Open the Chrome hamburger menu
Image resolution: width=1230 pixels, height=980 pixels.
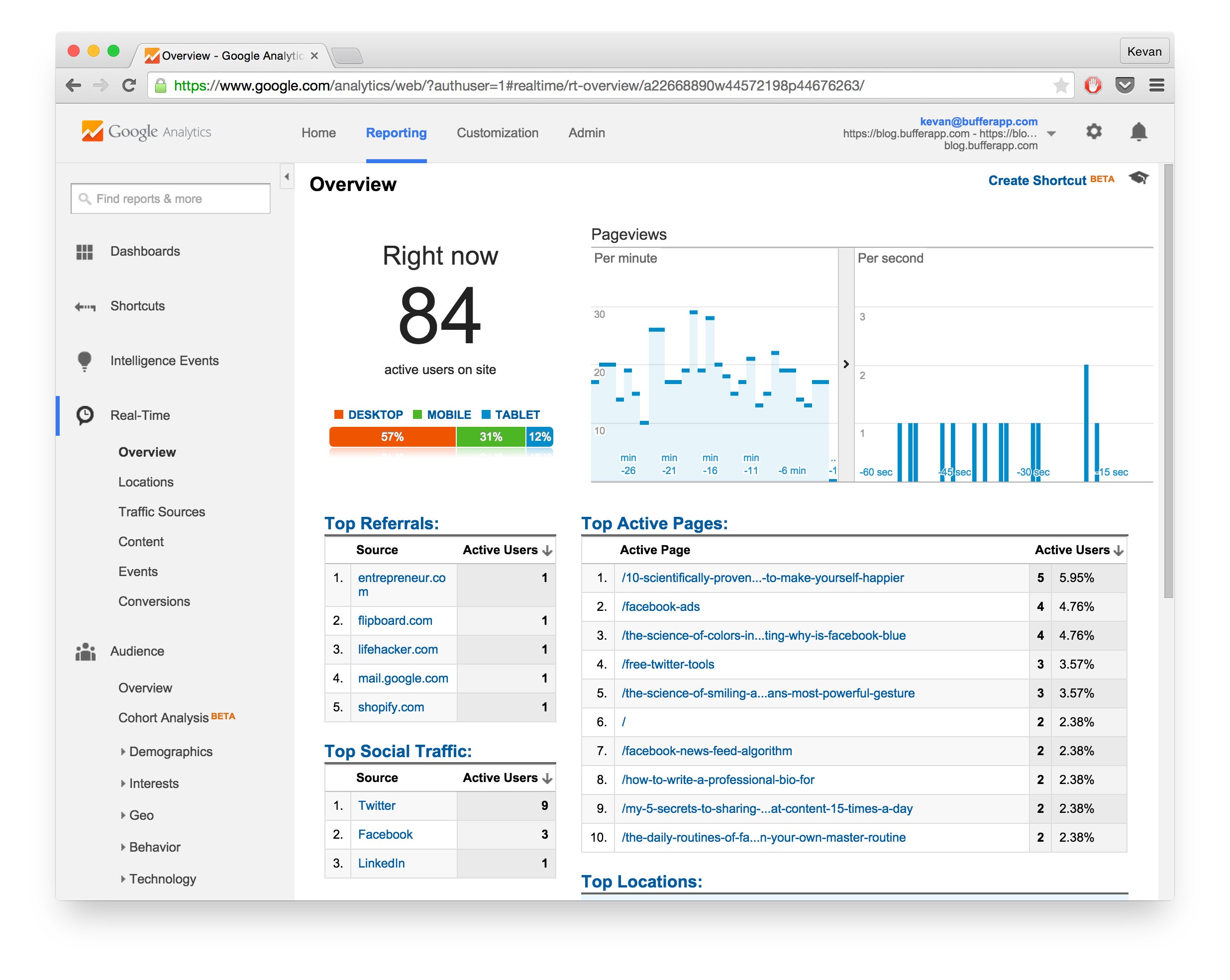click(x=1156, y=86)
